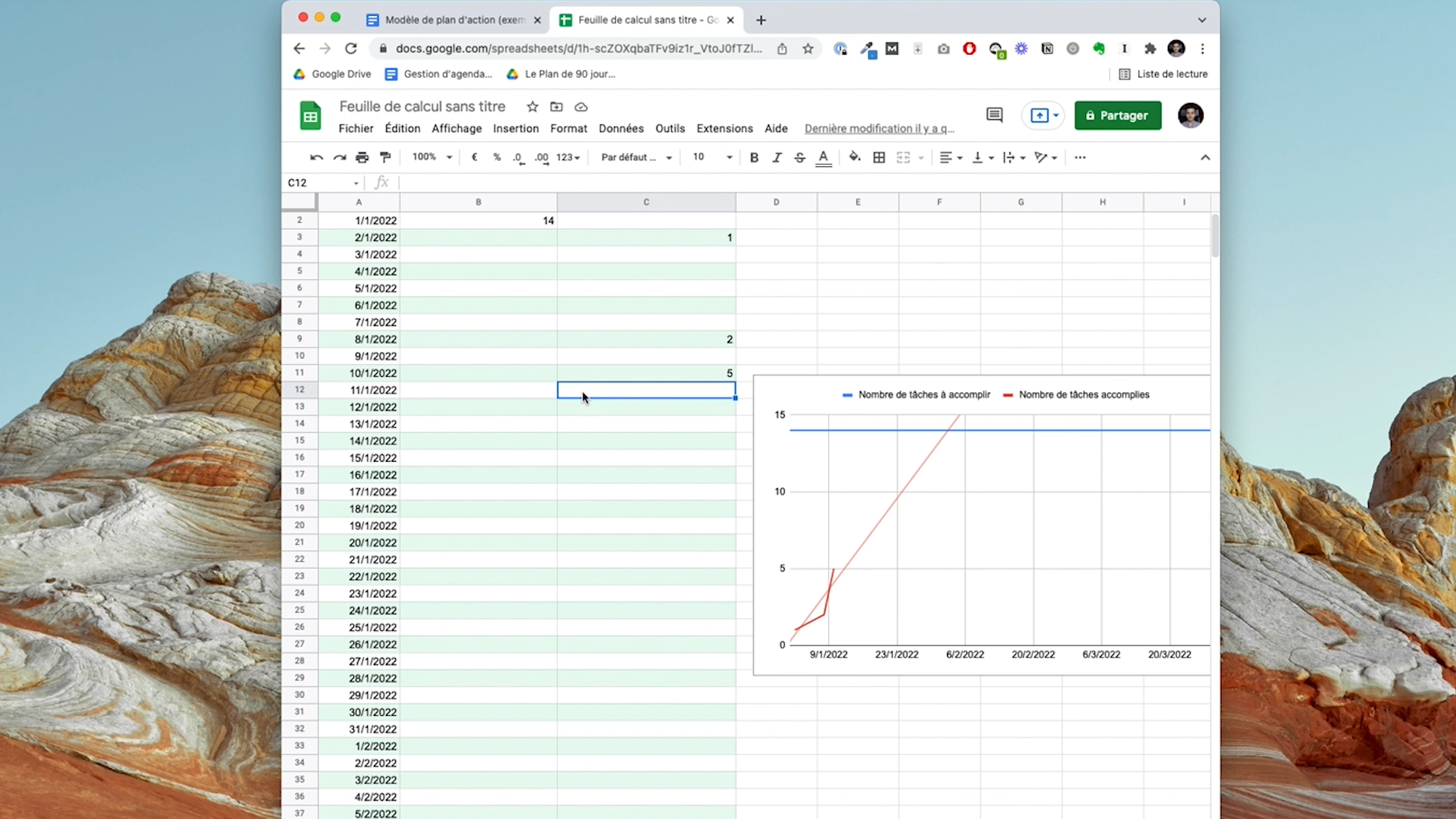This screenshot has height=819, width=1456.
Task: Open the Données menu
Action: point(621,129)
